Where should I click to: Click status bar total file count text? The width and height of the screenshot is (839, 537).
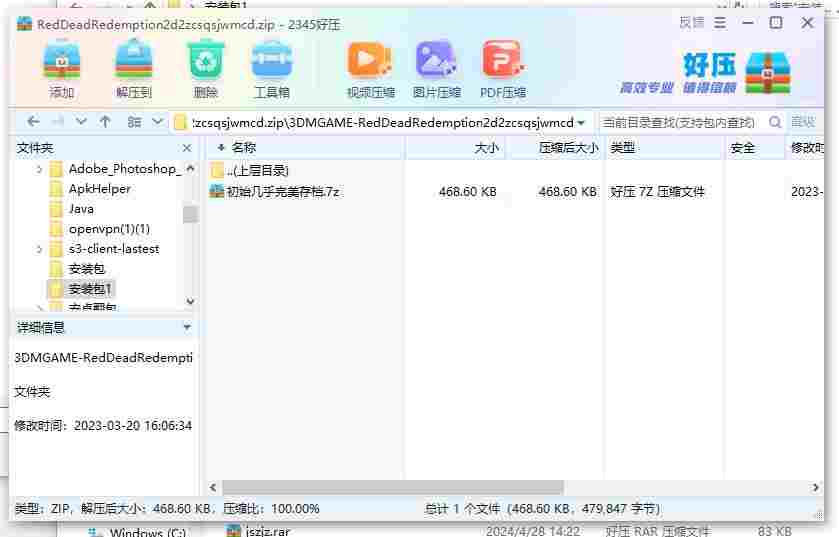click(542, 509)
